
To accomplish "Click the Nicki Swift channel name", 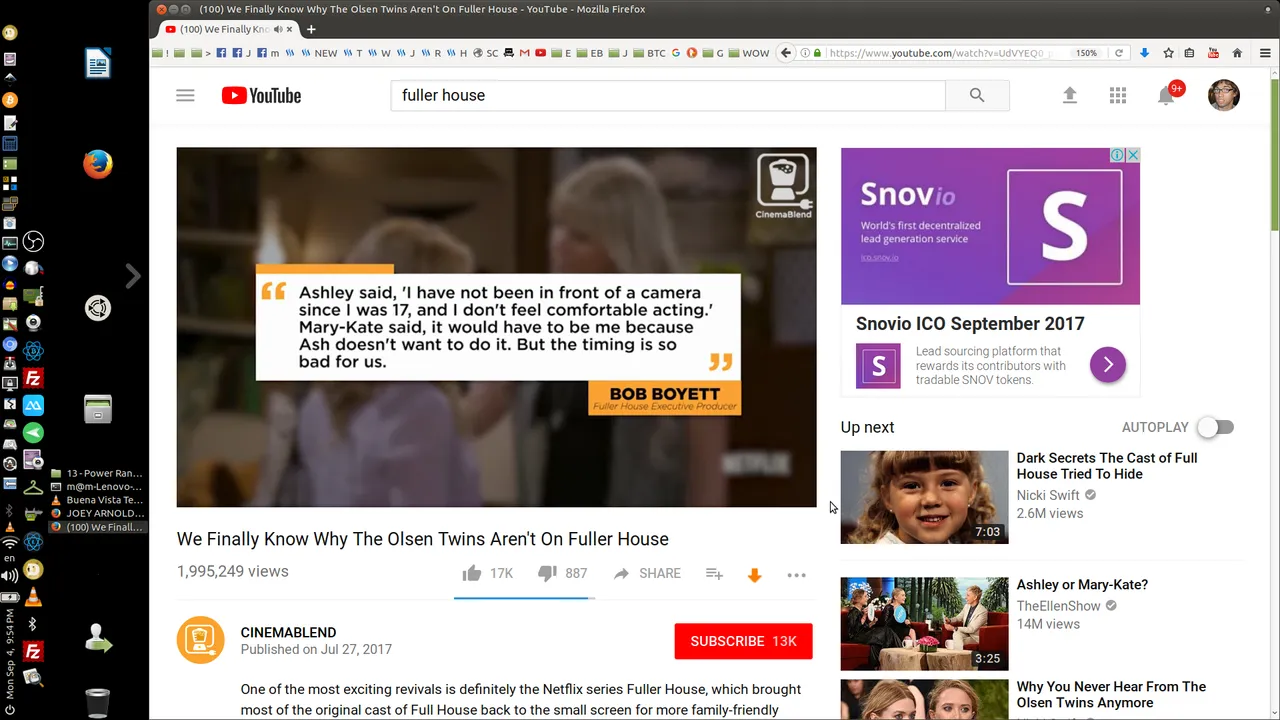I will pos(1048,495).
